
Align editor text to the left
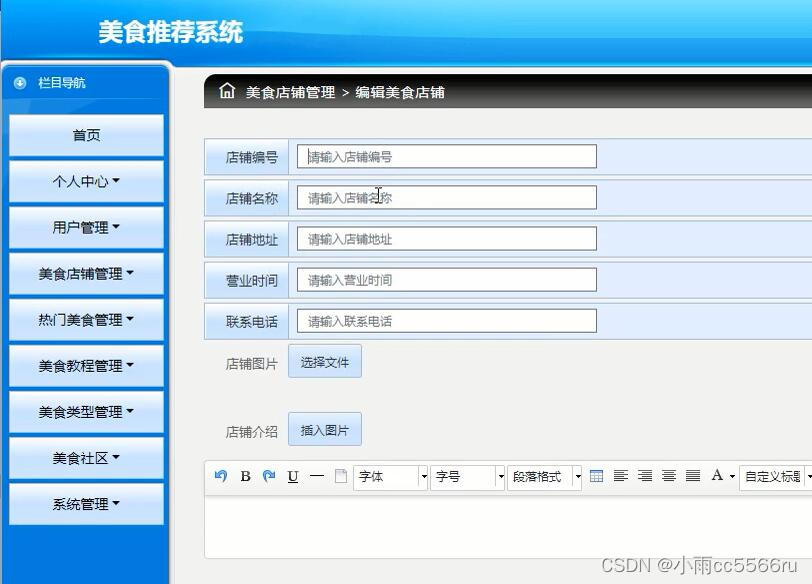pos(620,475)
